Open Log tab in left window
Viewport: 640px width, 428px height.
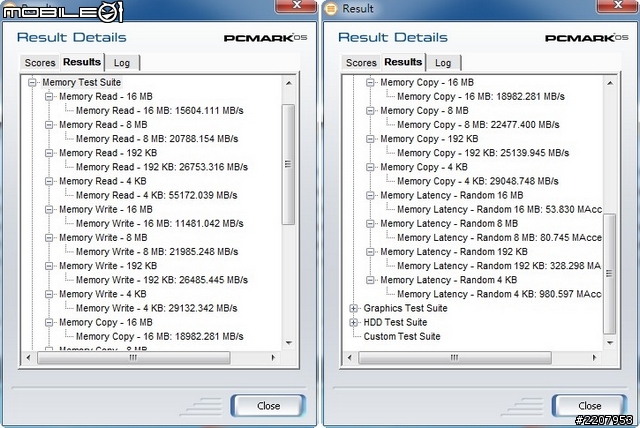tap(122, 63)
